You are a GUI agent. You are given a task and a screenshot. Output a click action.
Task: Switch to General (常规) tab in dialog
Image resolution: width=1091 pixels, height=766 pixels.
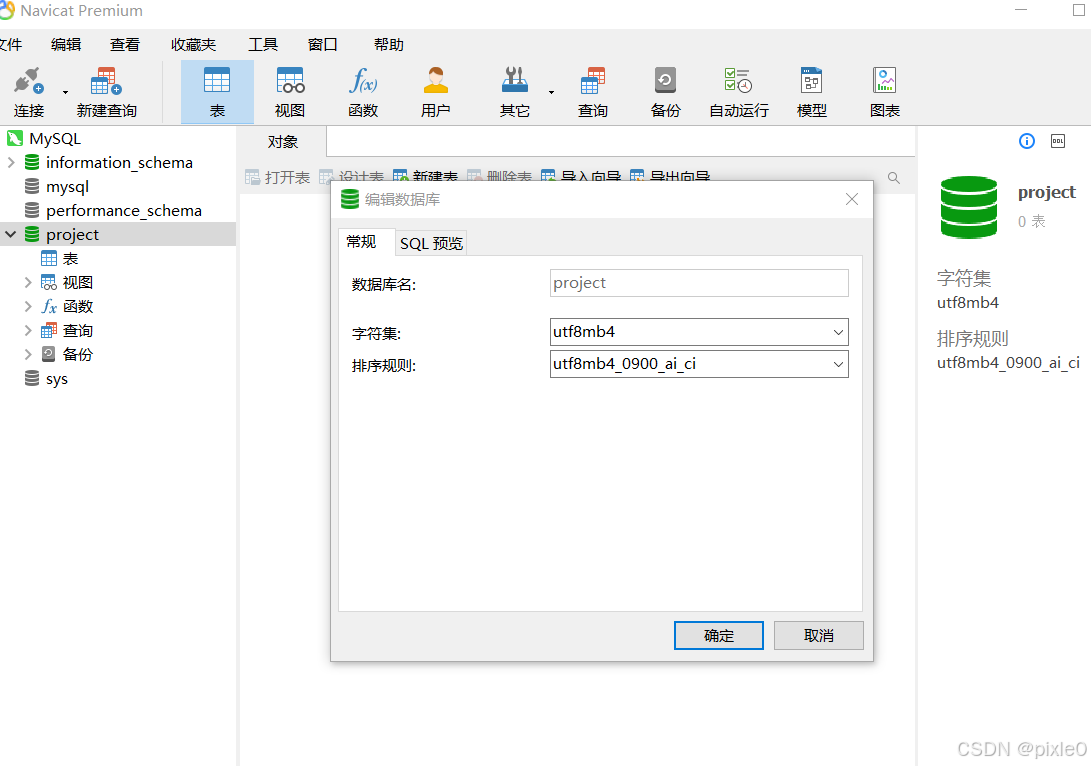[x=362, y=242]
